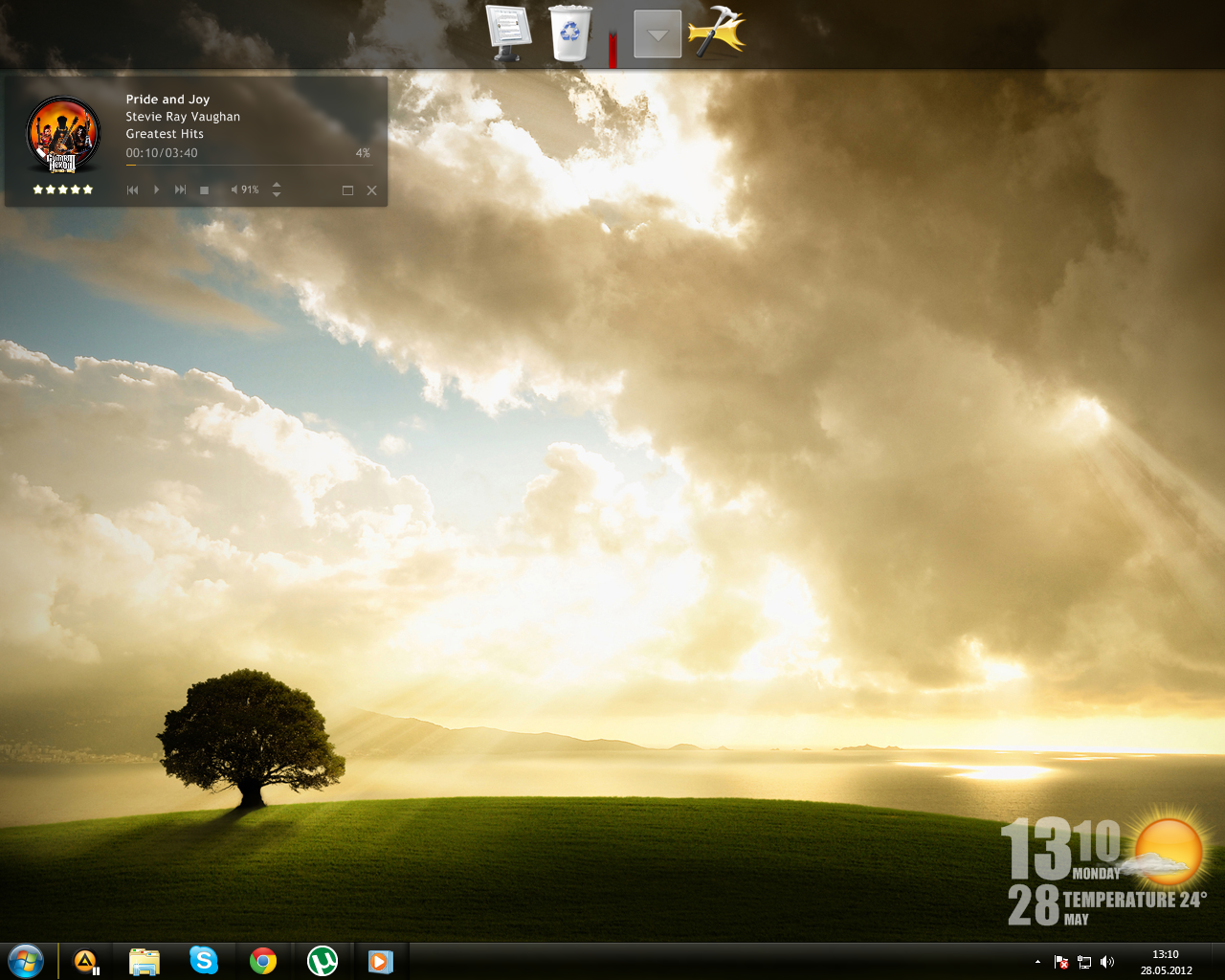Viewport: 1225px width, 980px height.
Task: Open AIMP player from the taskbar
Action: tap(86, 961)
